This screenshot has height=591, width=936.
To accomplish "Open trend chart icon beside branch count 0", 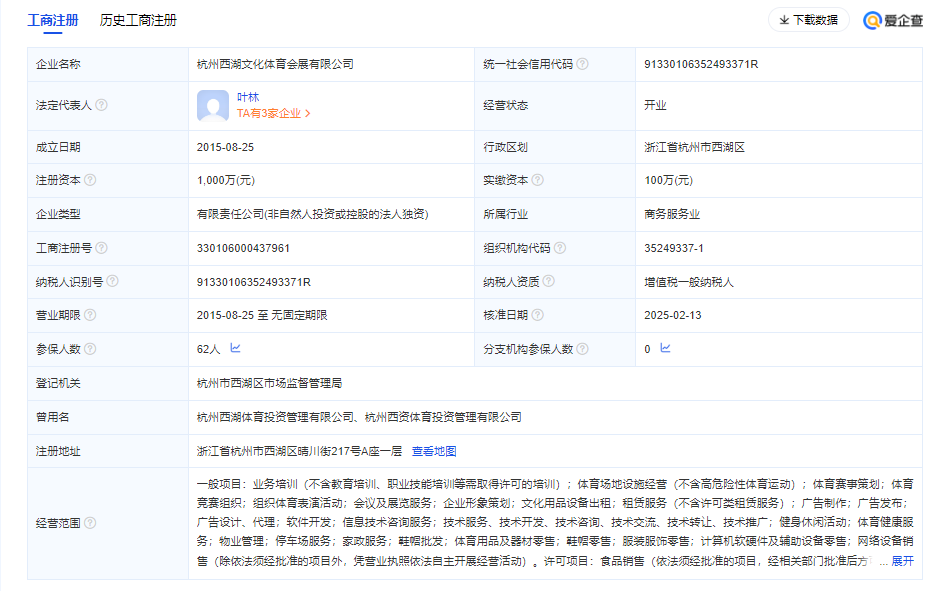I will (x=666, y=348).
